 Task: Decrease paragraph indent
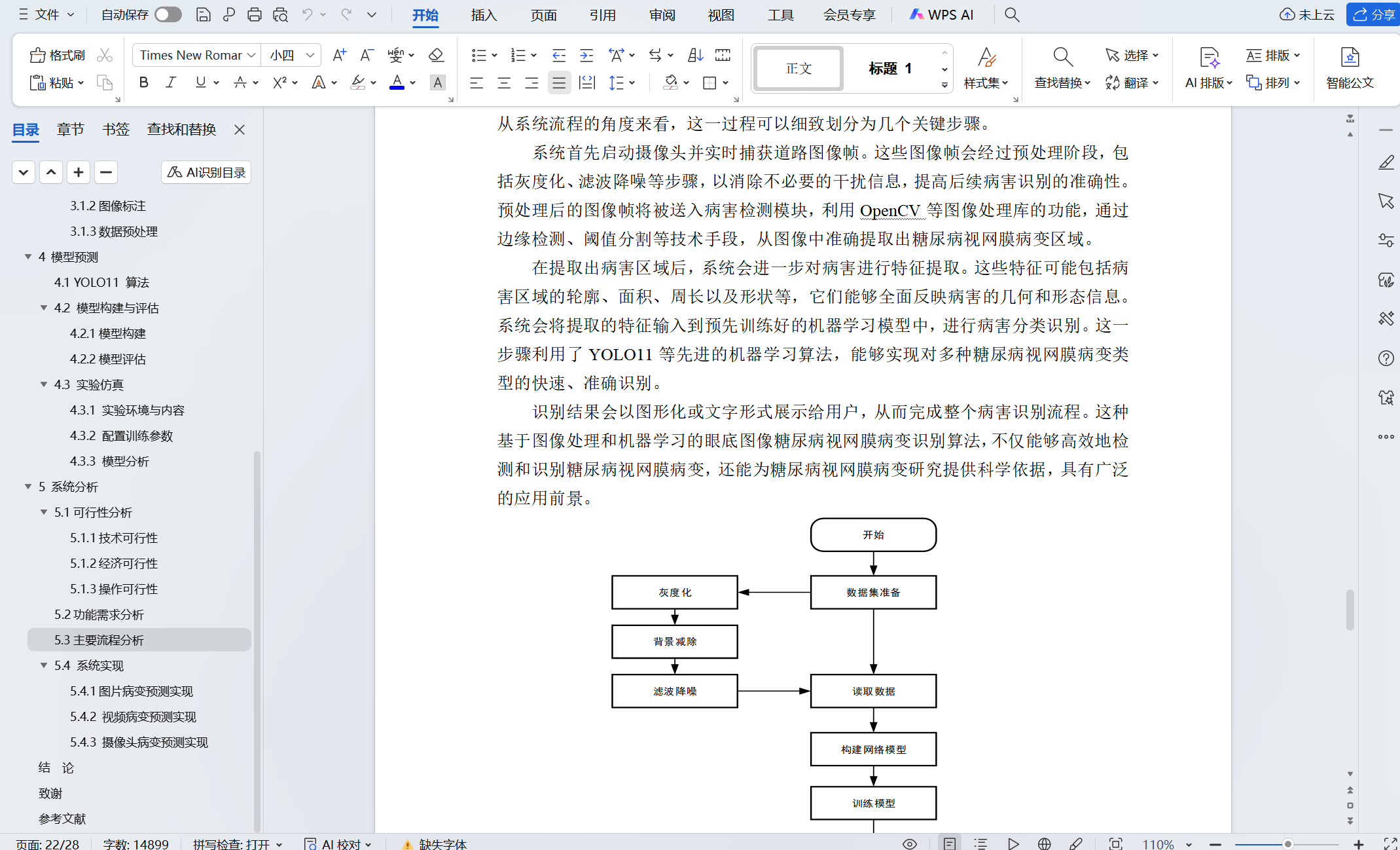coord(559,56)
